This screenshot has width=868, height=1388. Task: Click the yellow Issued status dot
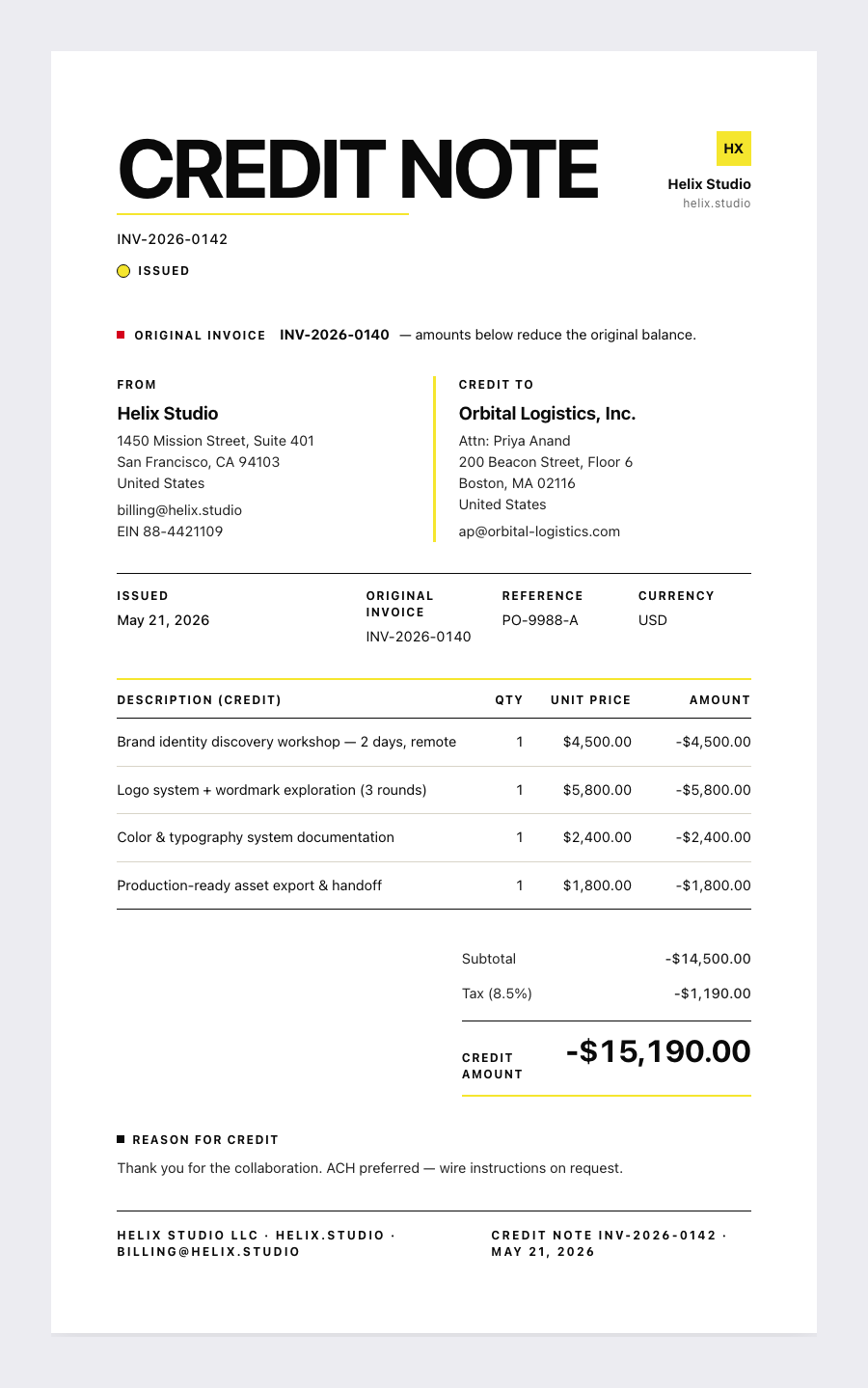[x=123, y=271]
